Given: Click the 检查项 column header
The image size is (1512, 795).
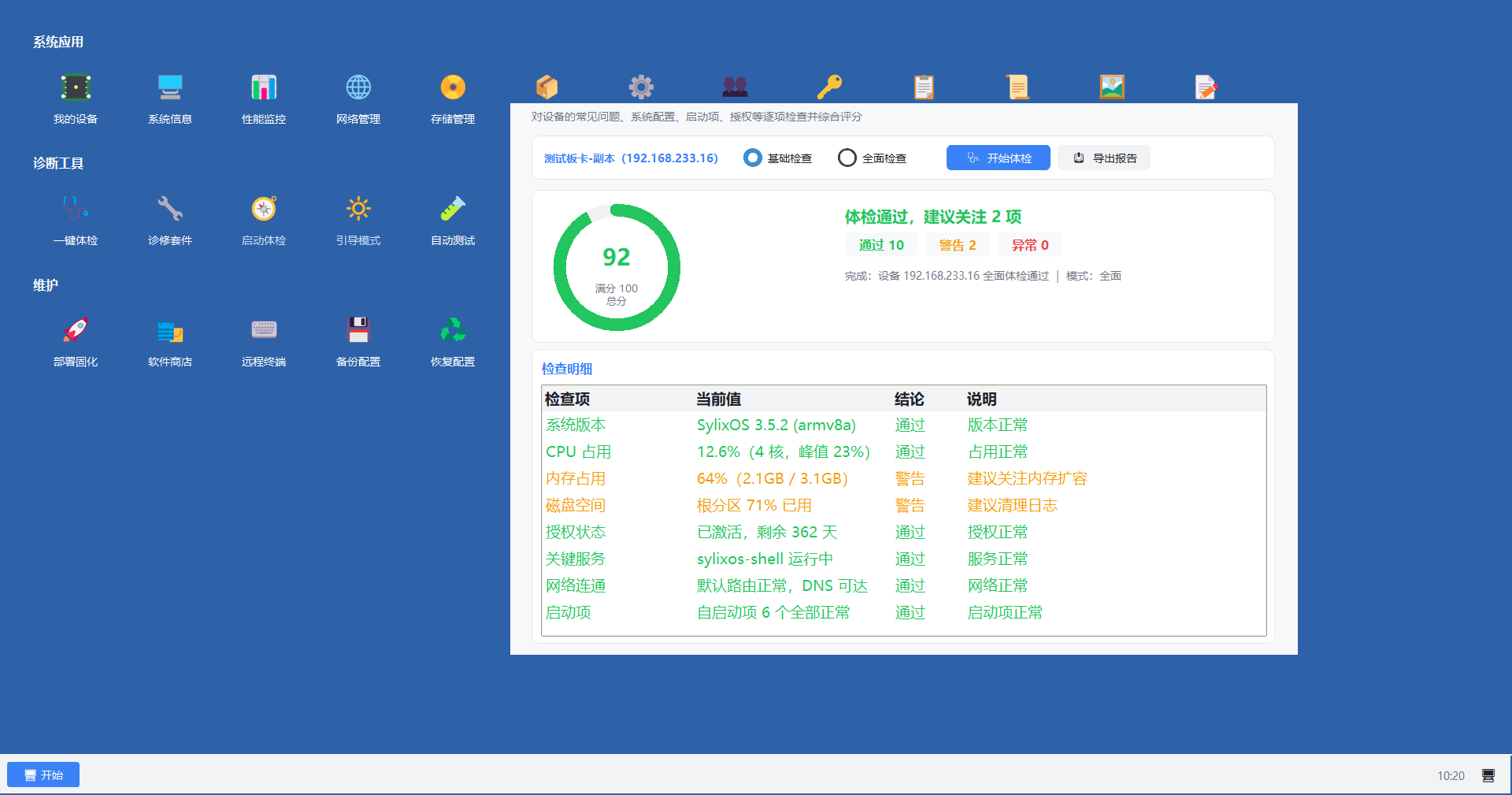Looking at the screenshot, I should point(567,399).
